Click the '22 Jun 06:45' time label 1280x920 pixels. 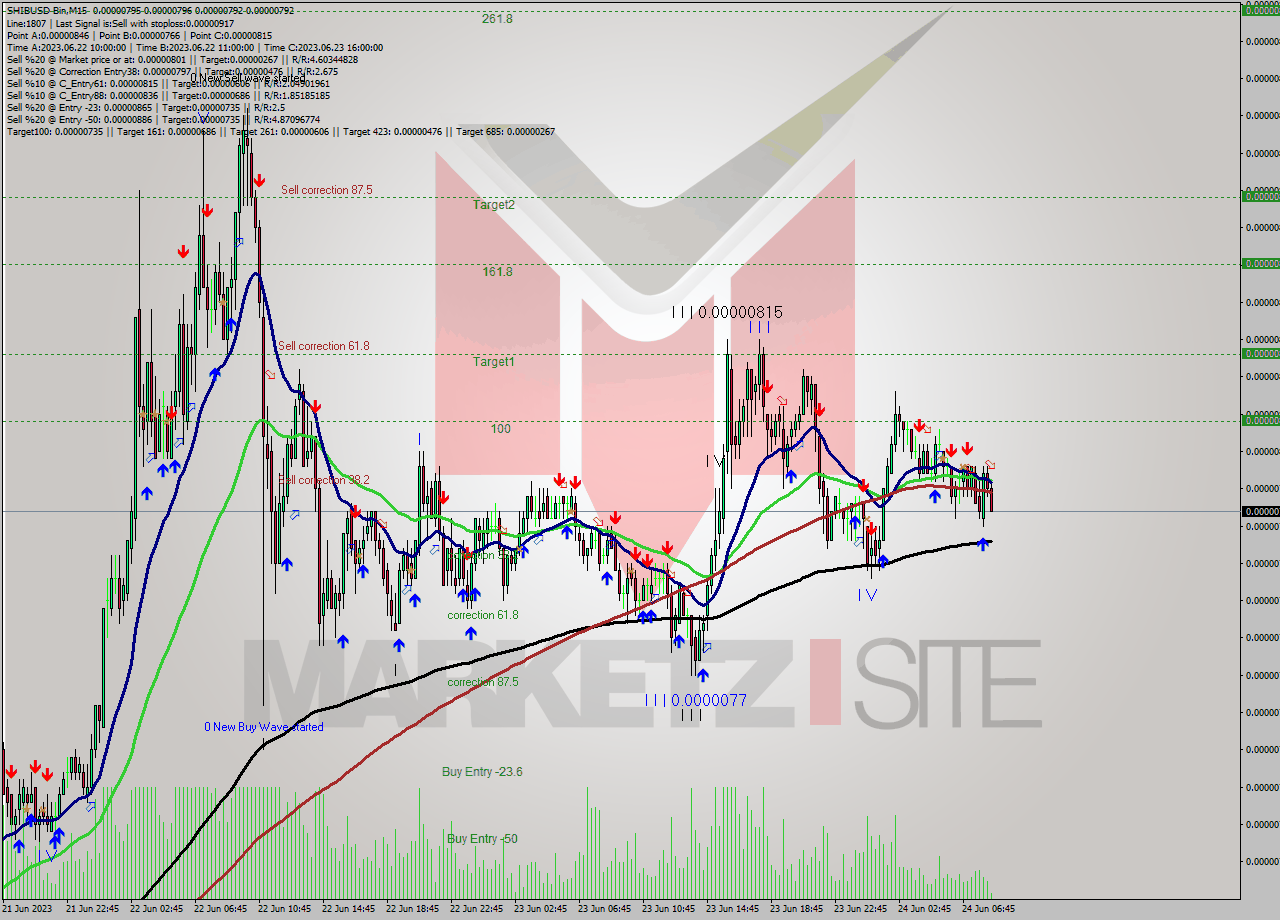coord(220,909)
